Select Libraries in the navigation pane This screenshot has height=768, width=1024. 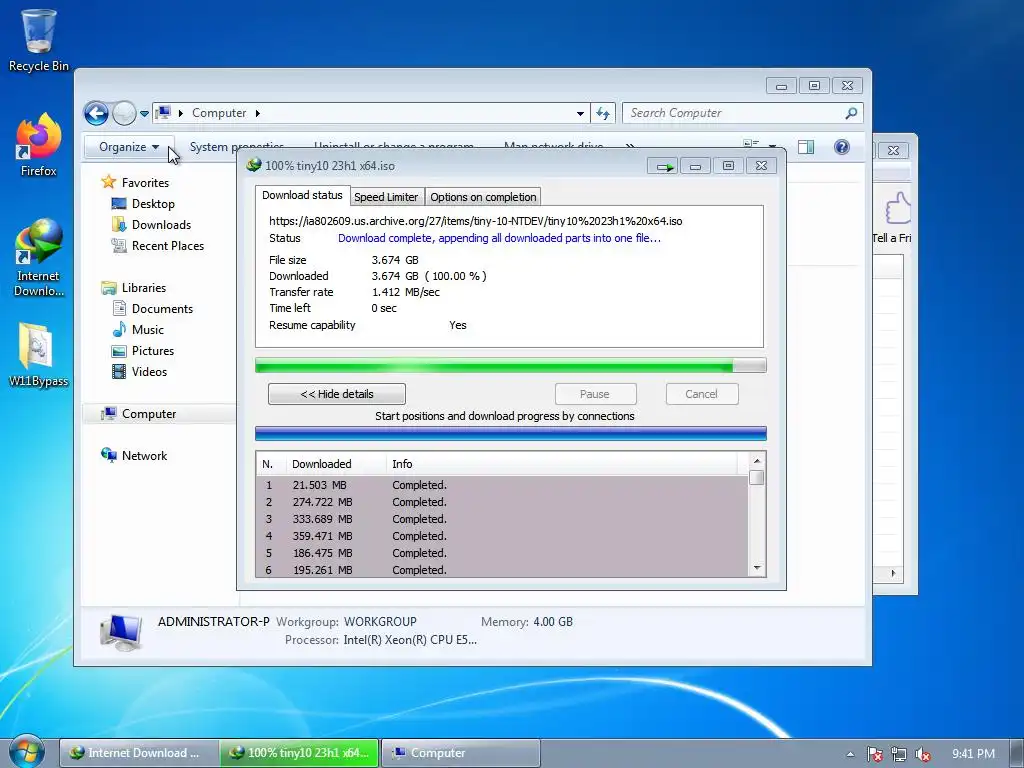[x=144, y=288]
